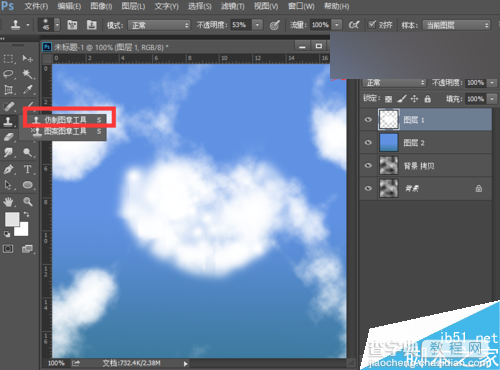Select the Lasso tool

click(8, 74)
